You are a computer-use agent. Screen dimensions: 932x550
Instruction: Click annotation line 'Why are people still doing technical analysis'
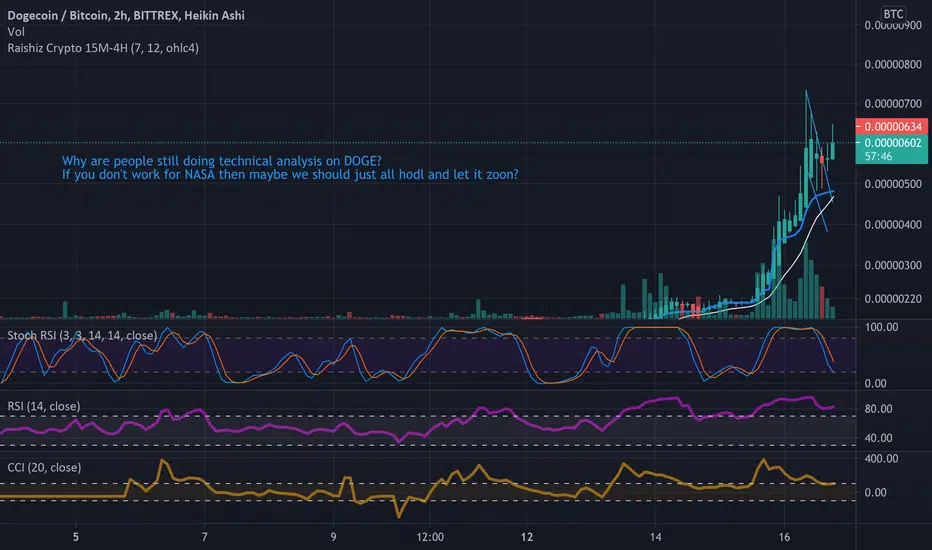222,161
